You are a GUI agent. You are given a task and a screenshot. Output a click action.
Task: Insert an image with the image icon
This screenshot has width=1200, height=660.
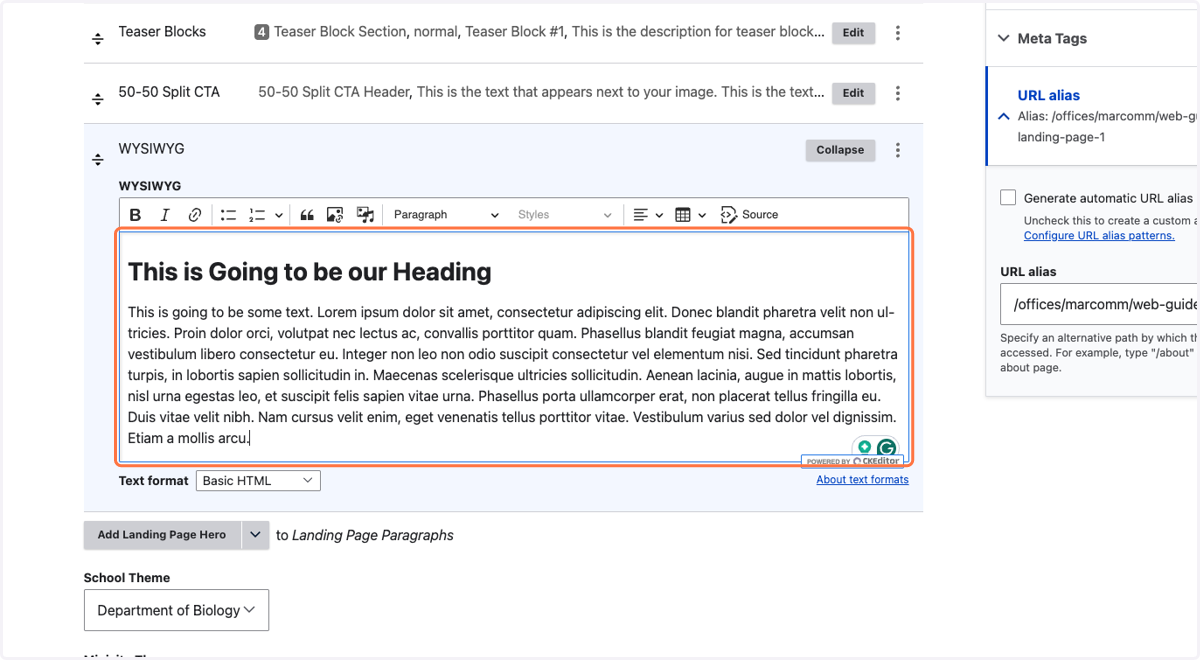coord(335,215)
